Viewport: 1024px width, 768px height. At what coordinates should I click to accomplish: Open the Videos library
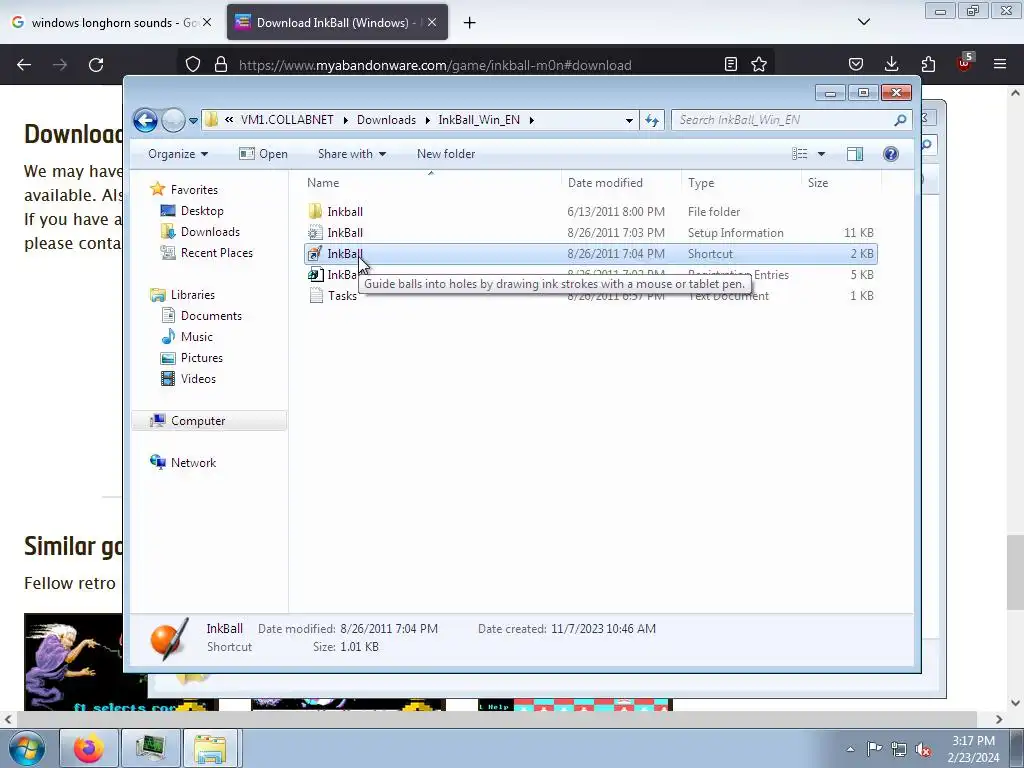click(x=198, y=379)
